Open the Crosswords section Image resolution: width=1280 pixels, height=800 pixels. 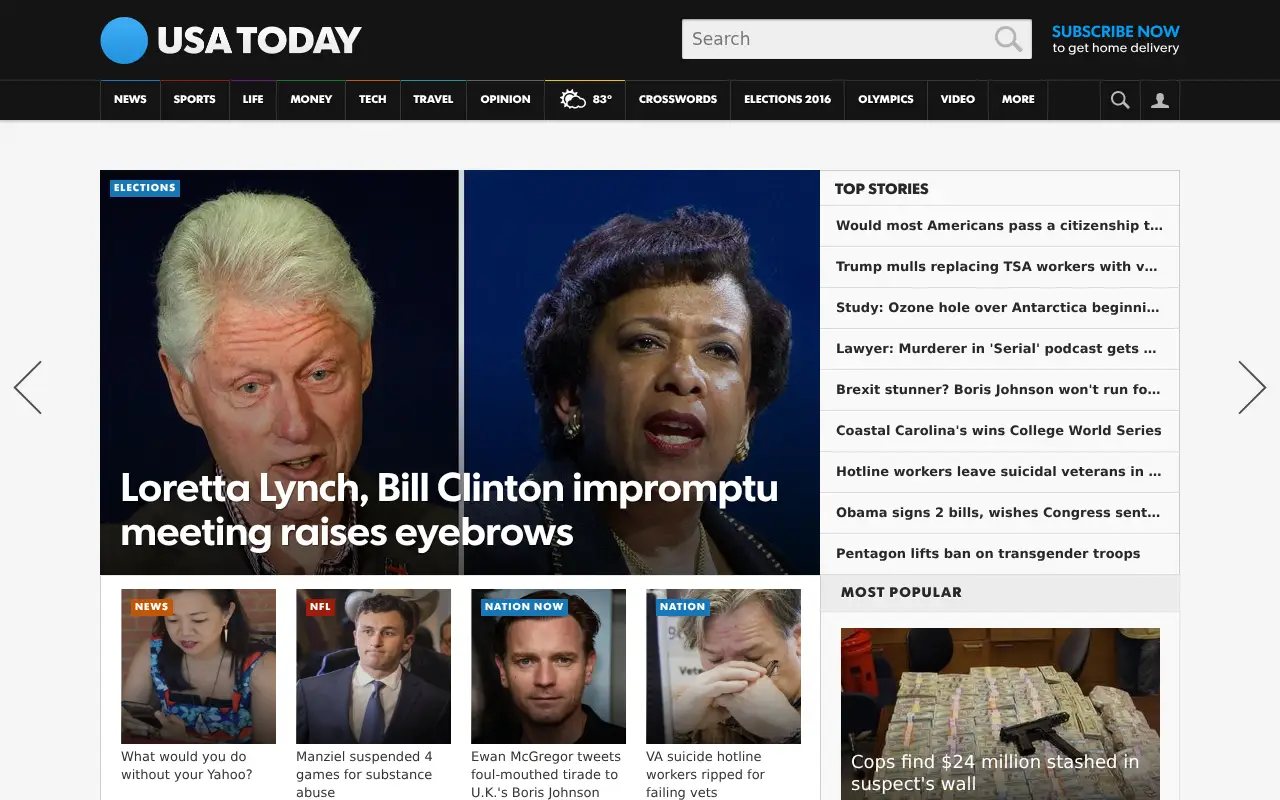point(678,100)
